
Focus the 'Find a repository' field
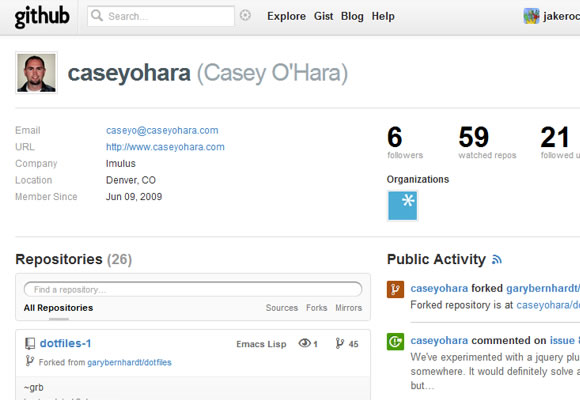pos(193,289)
